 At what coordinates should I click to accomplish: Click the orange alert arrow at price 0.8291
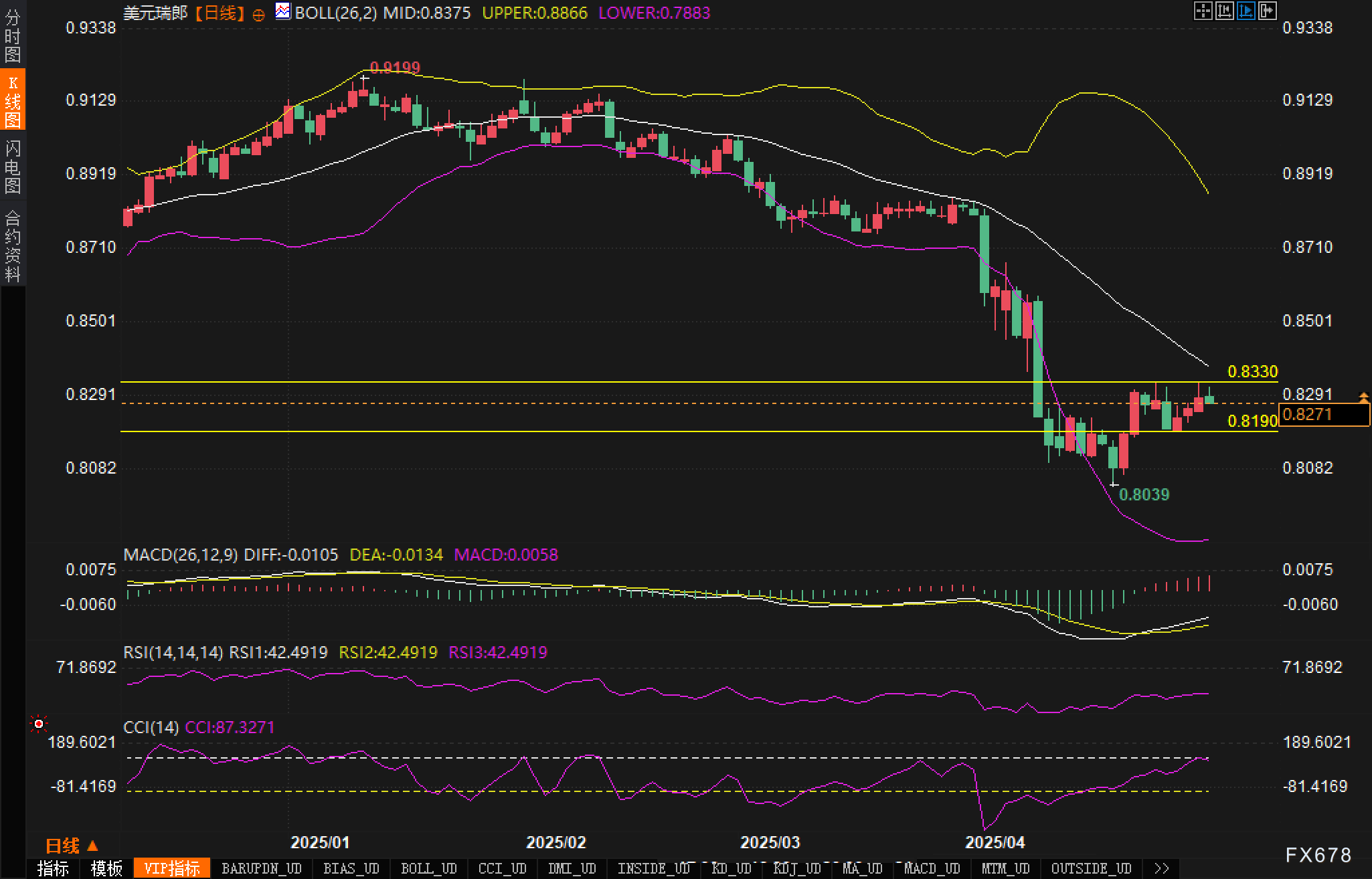click(x=1363, y=397)
